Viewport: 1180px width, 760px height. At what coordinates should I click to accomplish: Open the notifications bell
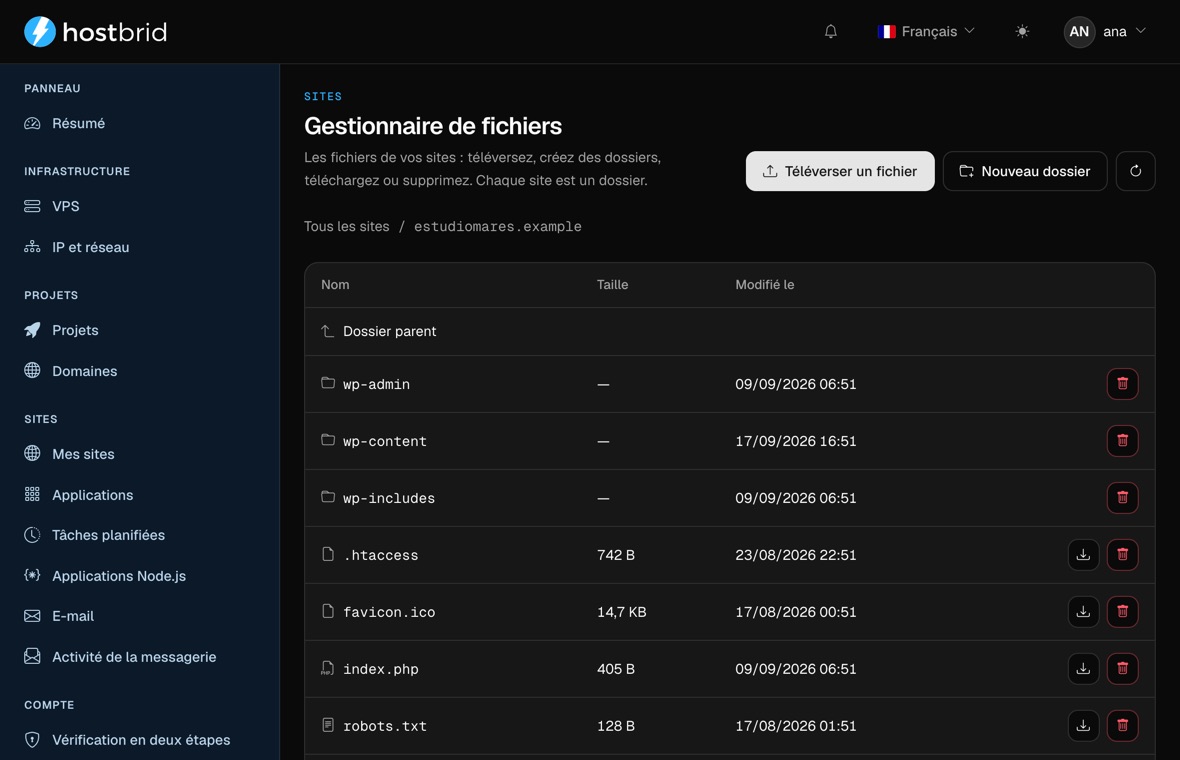[x=830, y=32]
